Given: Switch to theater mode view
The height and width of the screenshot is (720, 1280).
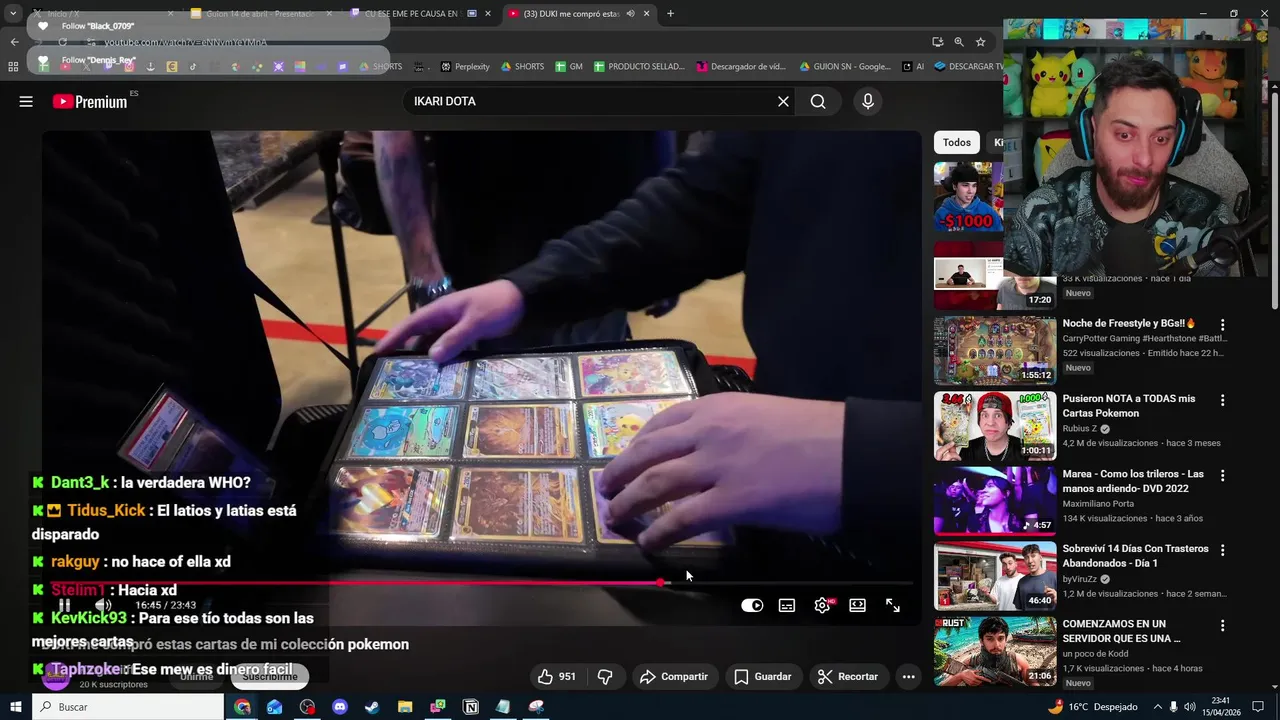Looking at the screenshot, I should 857,605.
